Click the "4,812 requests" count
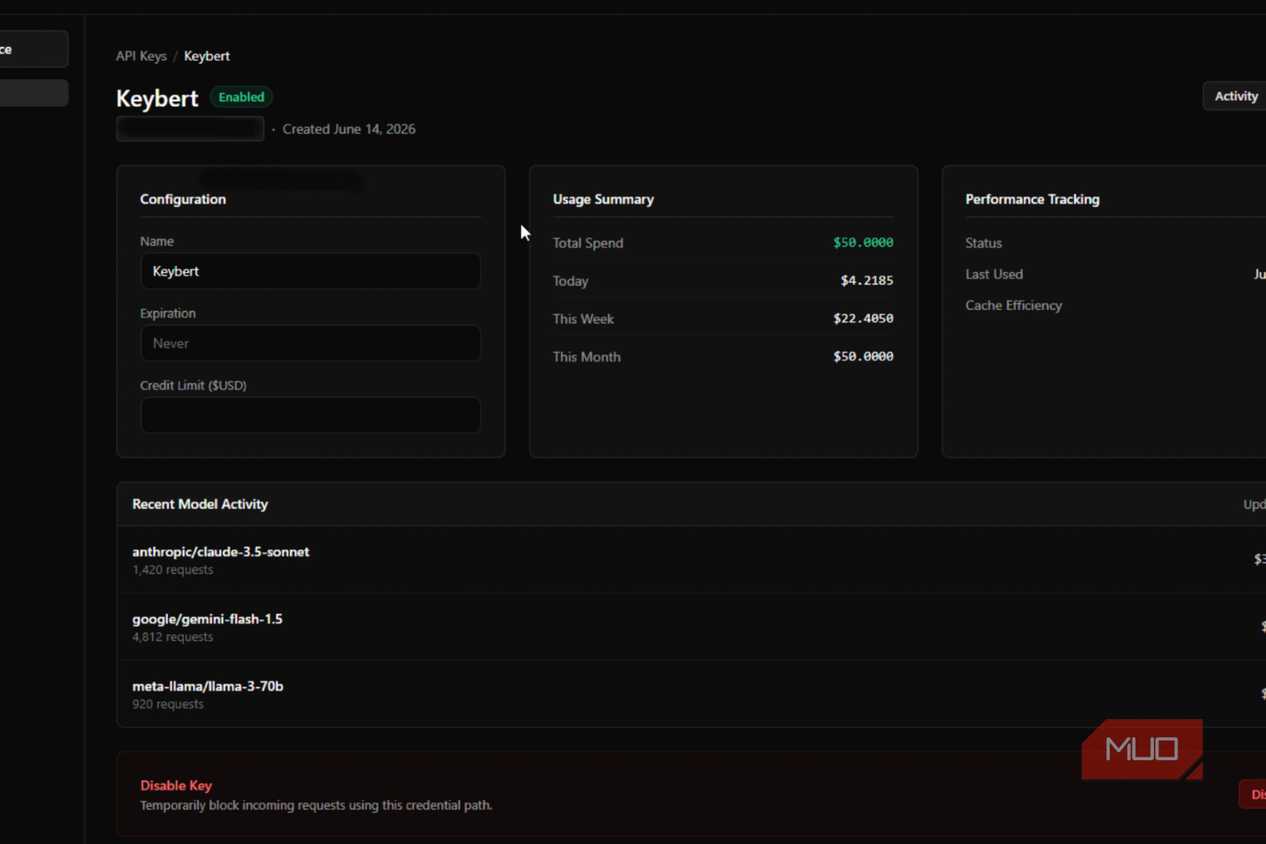The height and width of the screenshot is (844, 1266). pos(172,637)
